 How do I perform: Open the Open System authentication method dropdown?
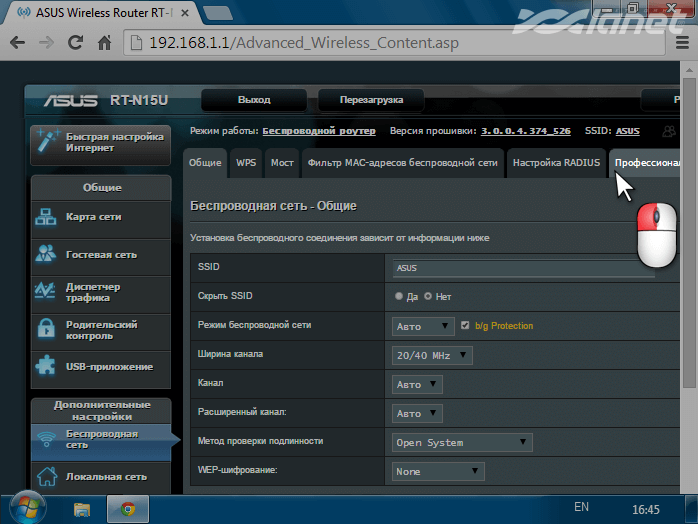[461, 442]
